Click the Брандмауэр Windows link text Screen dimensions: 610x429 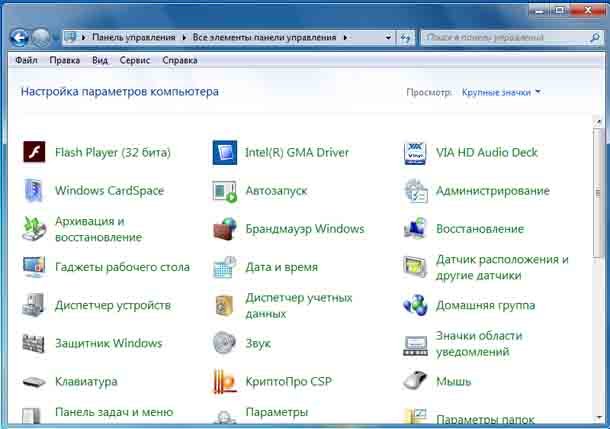click(305, 229)
